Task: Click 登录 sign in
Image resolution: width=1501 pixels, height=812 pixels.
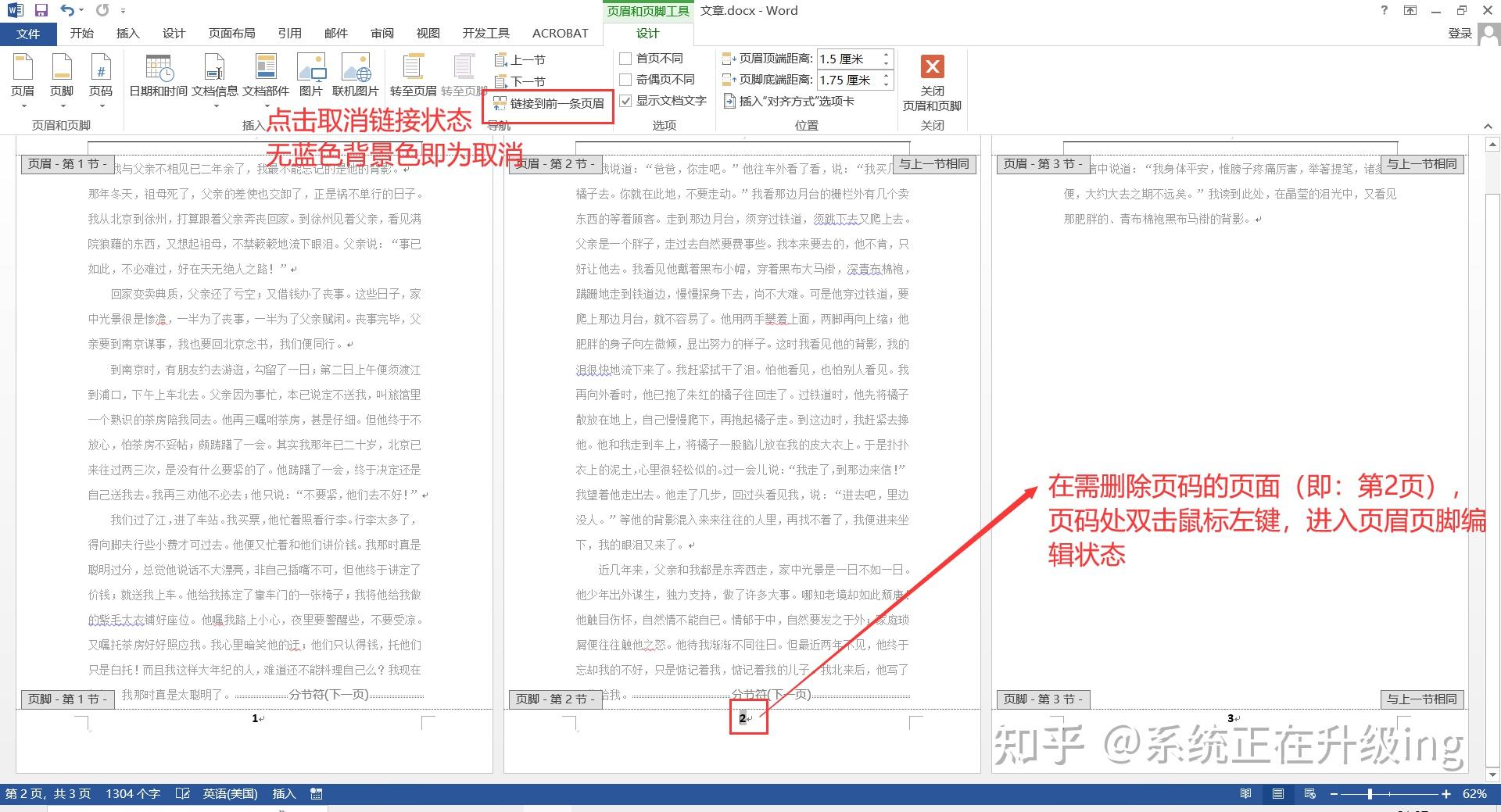Action: (x=1460, y=33)
